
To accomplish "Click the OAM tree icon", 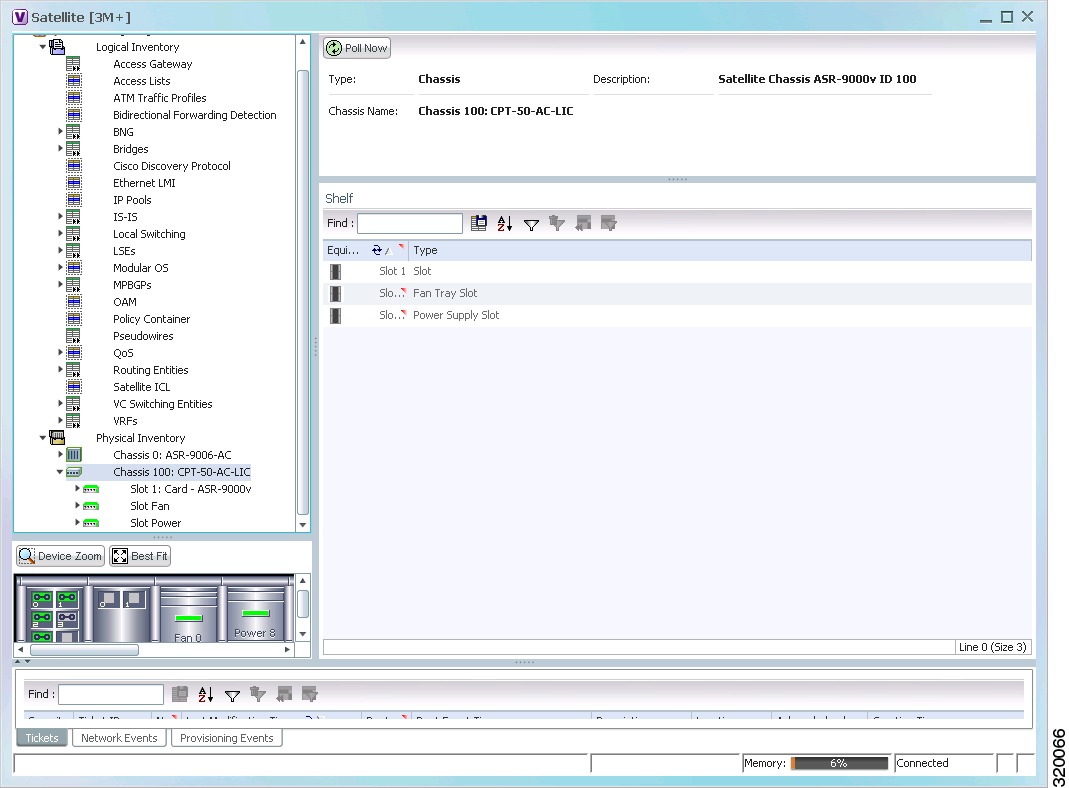I will tap(74, 302).
